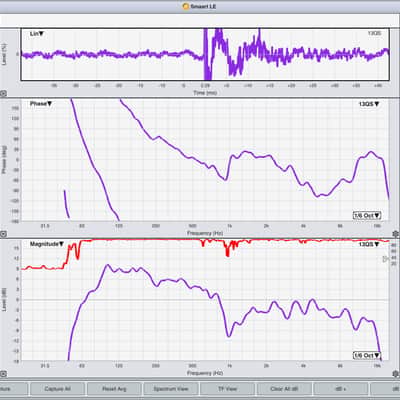The width and height of the screenshot is (400, 400).
Task: Click the 13QS label in the impulse response graph
Action: pos(374,33)
